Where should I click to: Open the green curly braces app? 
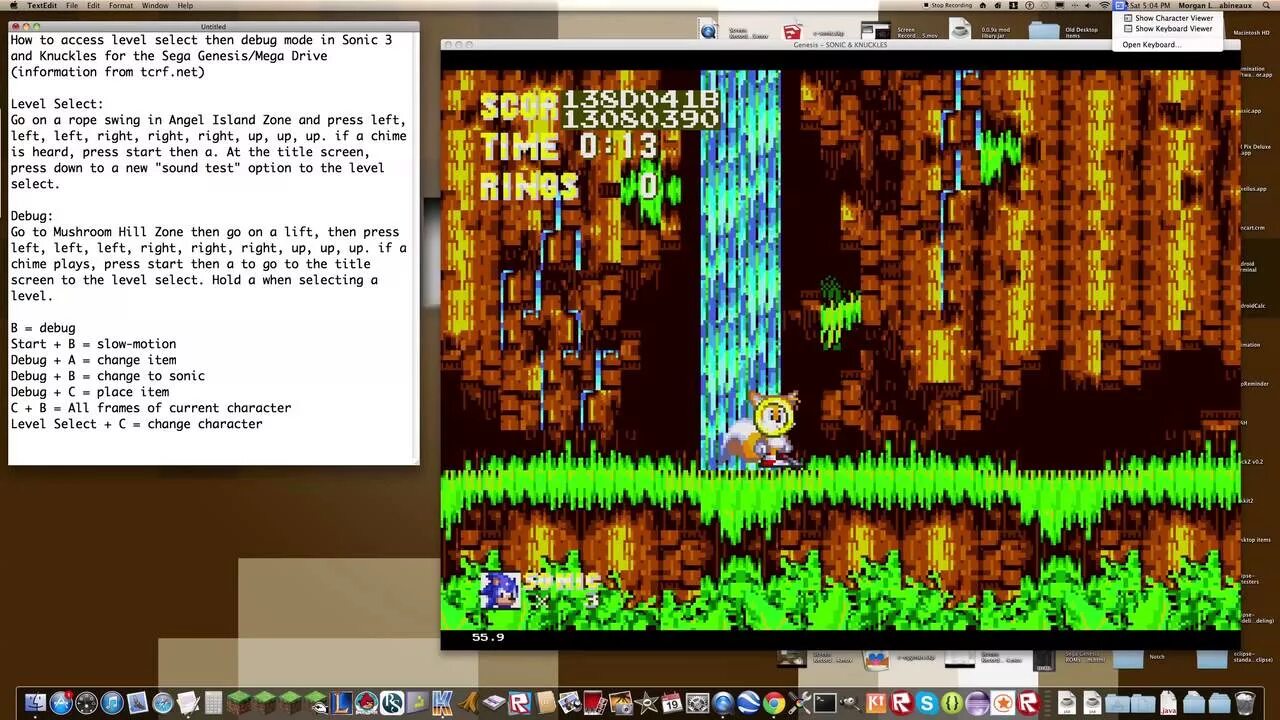952,702
